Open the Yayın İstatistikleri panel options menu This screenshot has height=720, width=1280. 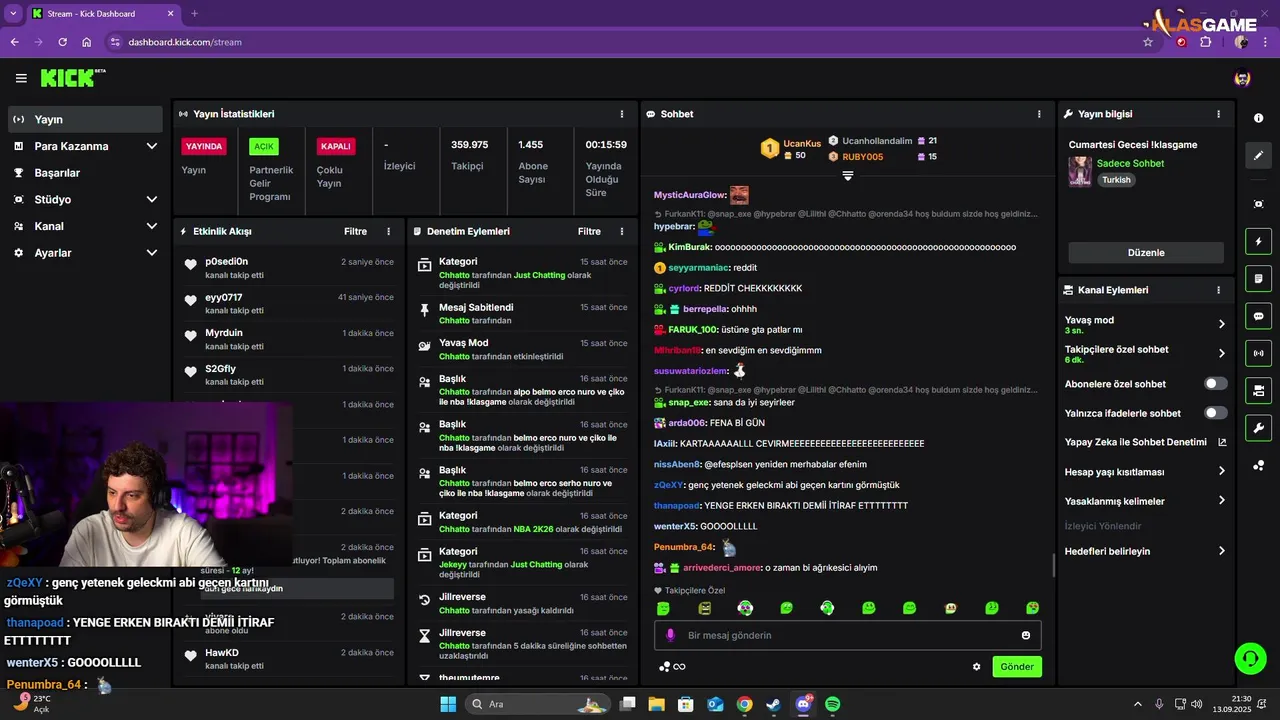tap(622, 114)
